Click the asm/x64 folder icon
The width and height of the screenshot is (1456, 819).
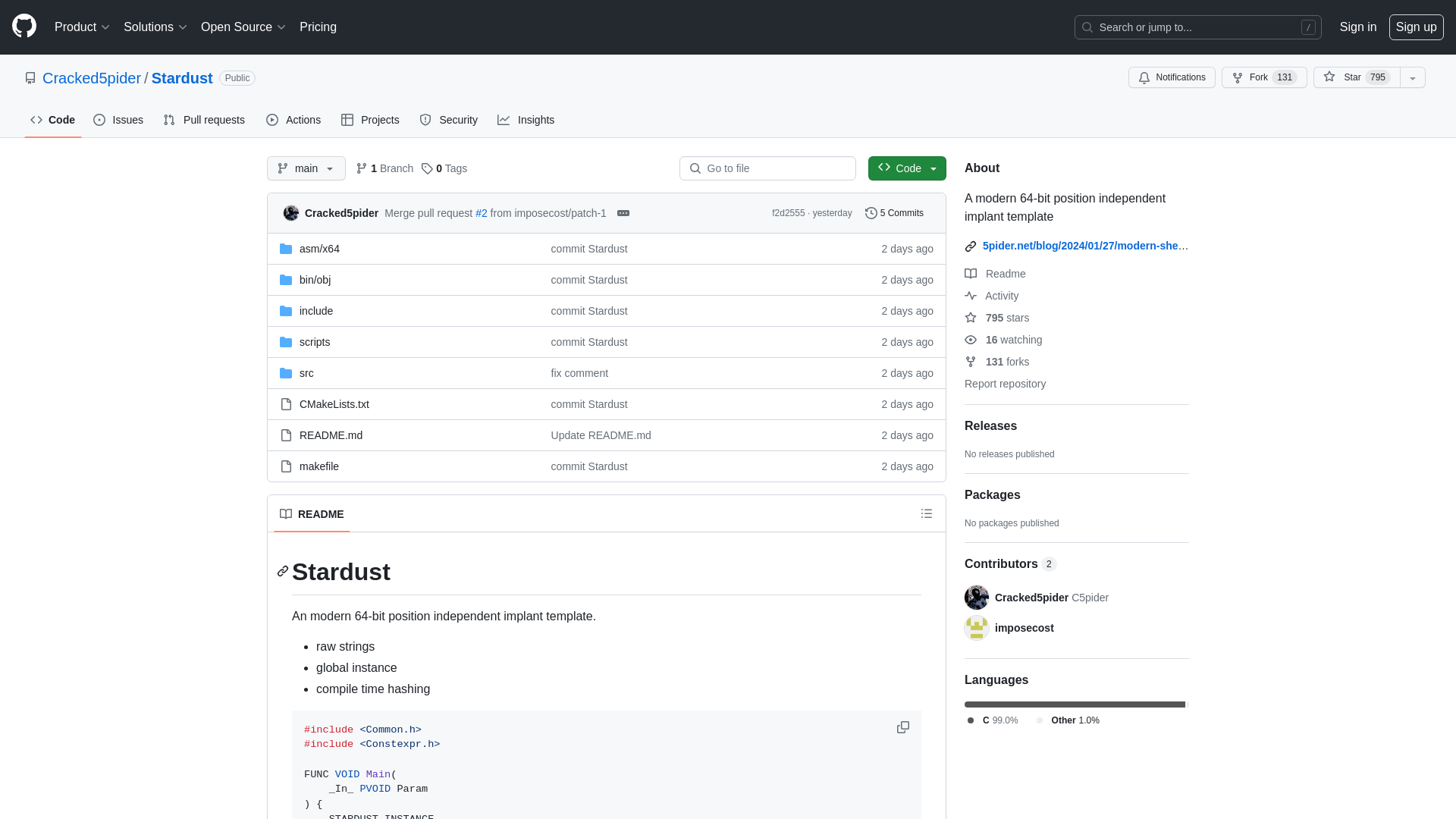[286, 249]
